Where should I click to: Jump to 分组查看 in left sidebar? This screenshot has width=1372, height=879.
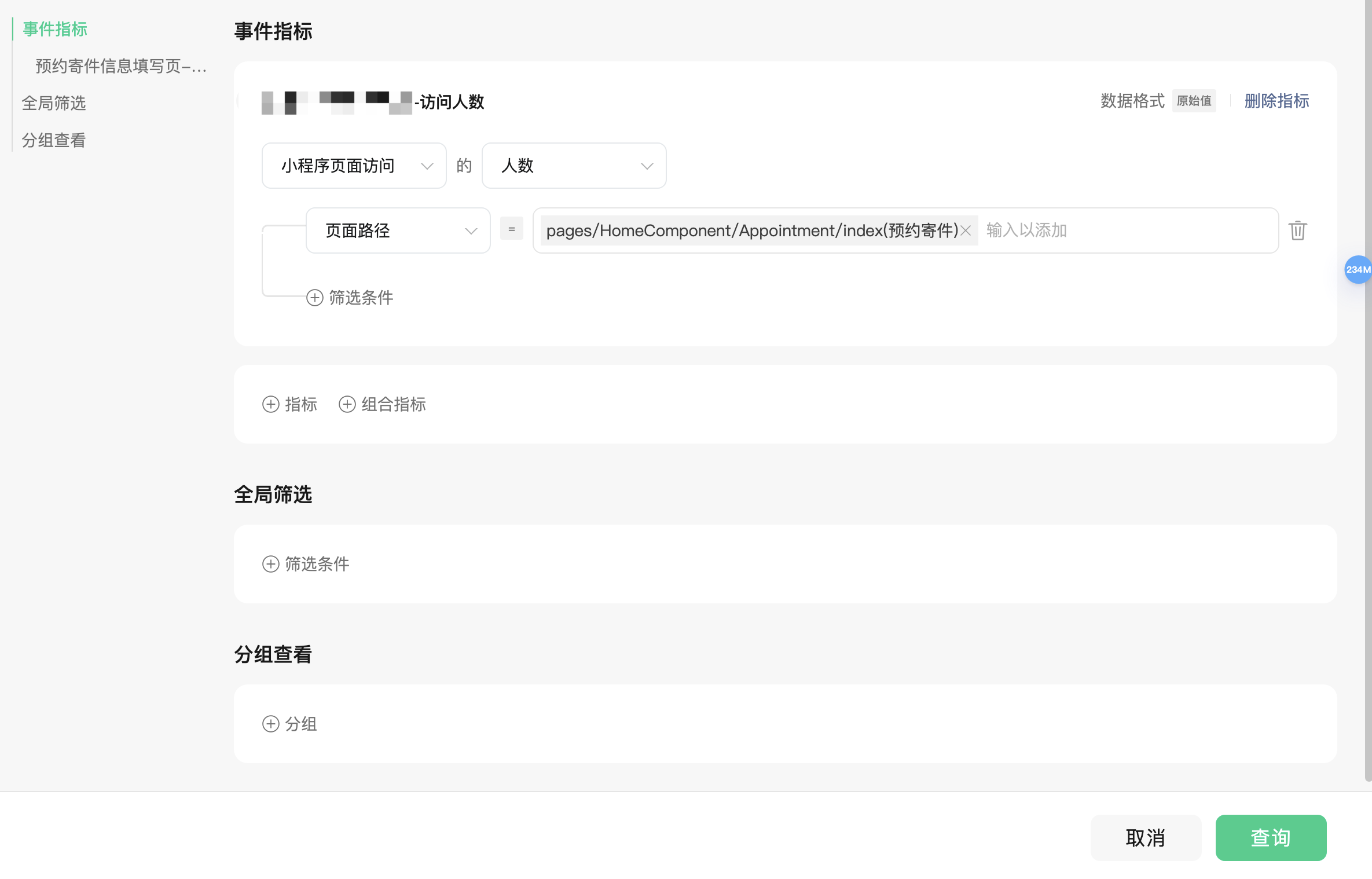pos(54,140)
